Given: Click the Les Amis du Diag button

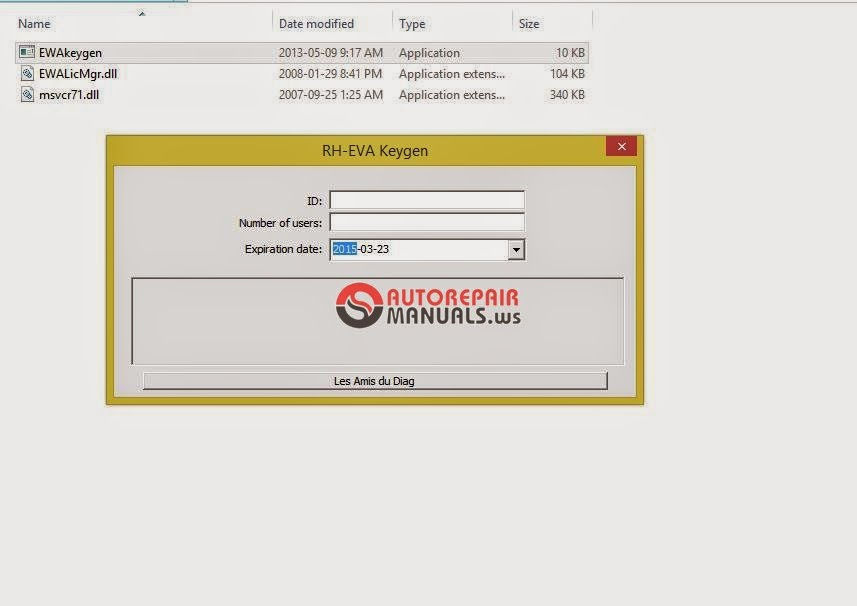Looking at the screenshot, I should tap(375, 381).
